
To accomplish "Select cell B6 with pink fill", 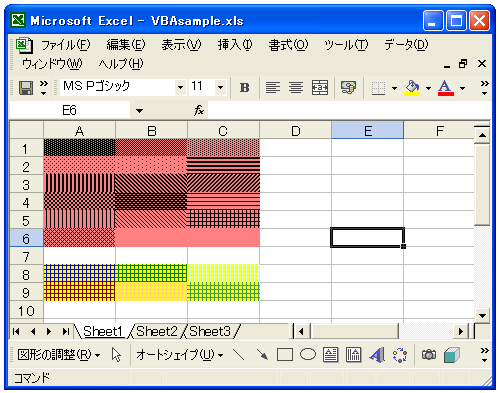I will click(x=151, y=238).
